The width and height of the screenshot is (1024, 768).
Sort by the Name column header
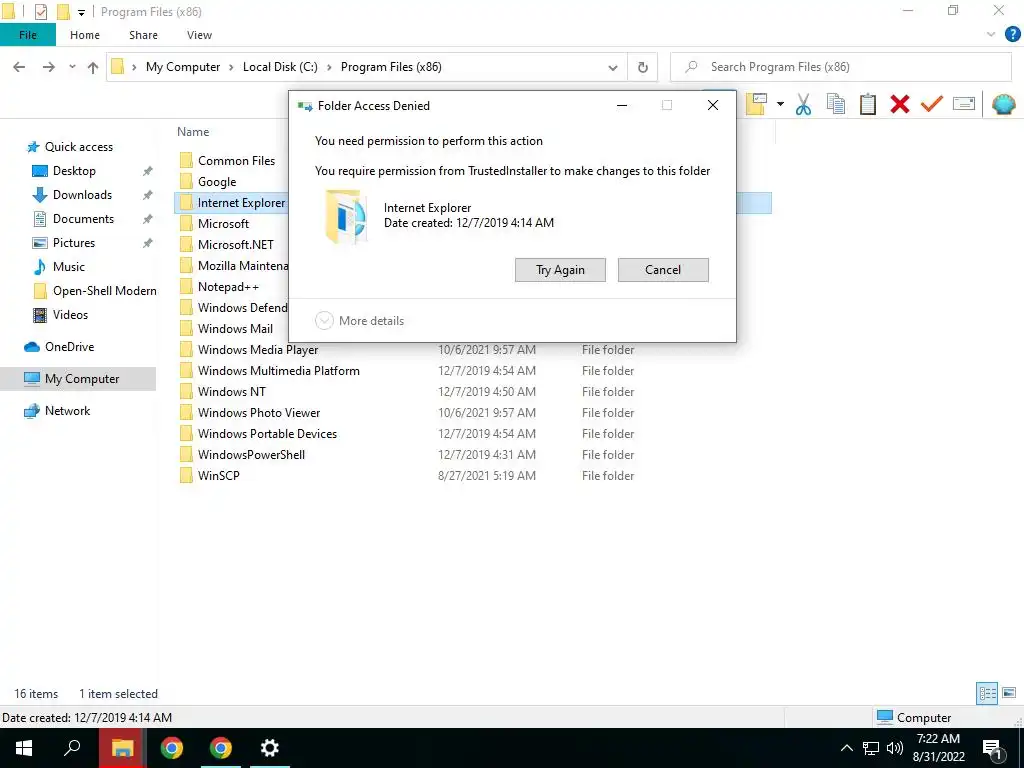coord(193,132)
